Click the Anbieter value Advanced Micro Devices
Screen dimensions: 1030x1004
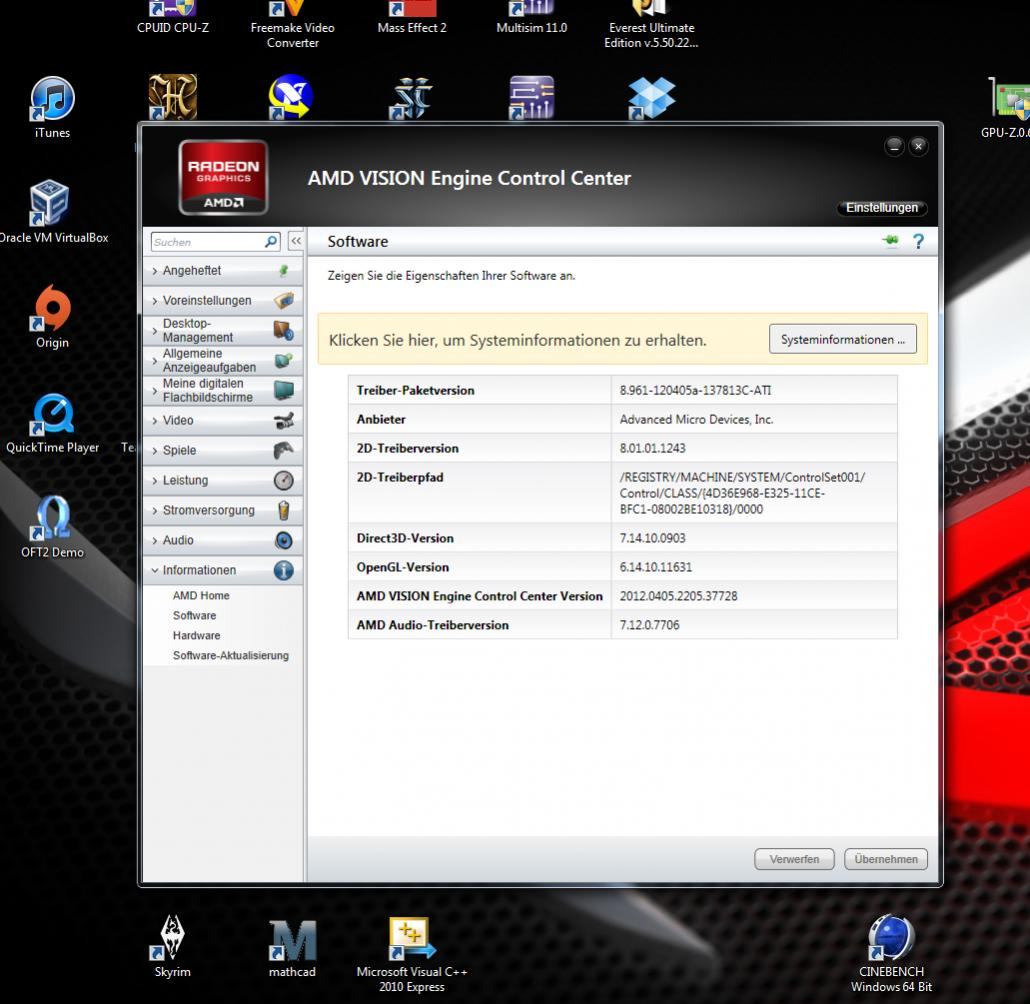[x=696, y=419]
